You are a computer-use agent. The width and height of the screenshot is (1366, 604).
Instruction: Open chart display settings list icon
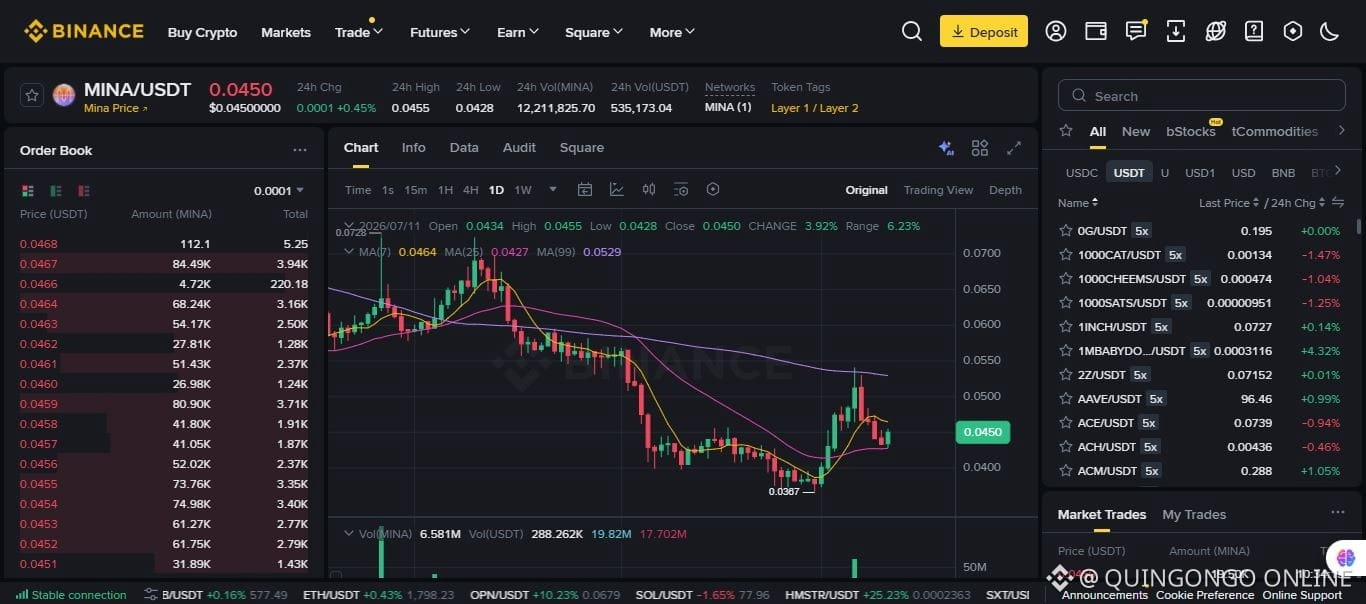click(x=681, y=189)
